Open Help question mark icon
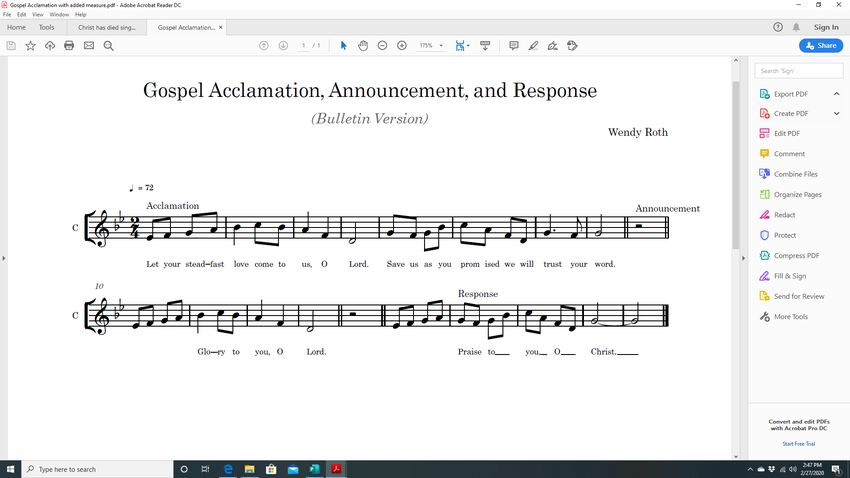The height and width of the screenshot is (478, 850). pyautogui.click(x=778, y=27)
